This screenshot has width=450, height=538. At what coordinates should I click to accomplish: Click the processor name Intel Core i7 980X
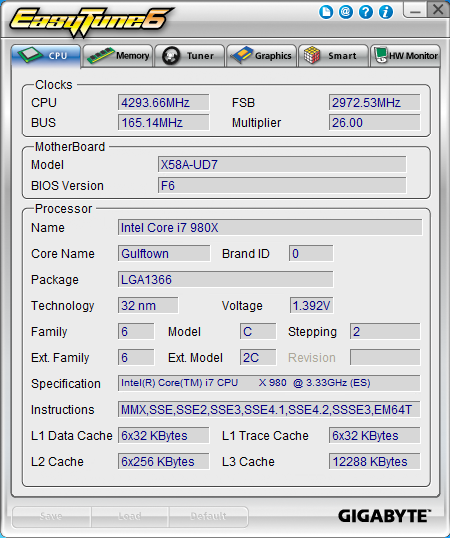pyautogui.click(x=270, y=227)
